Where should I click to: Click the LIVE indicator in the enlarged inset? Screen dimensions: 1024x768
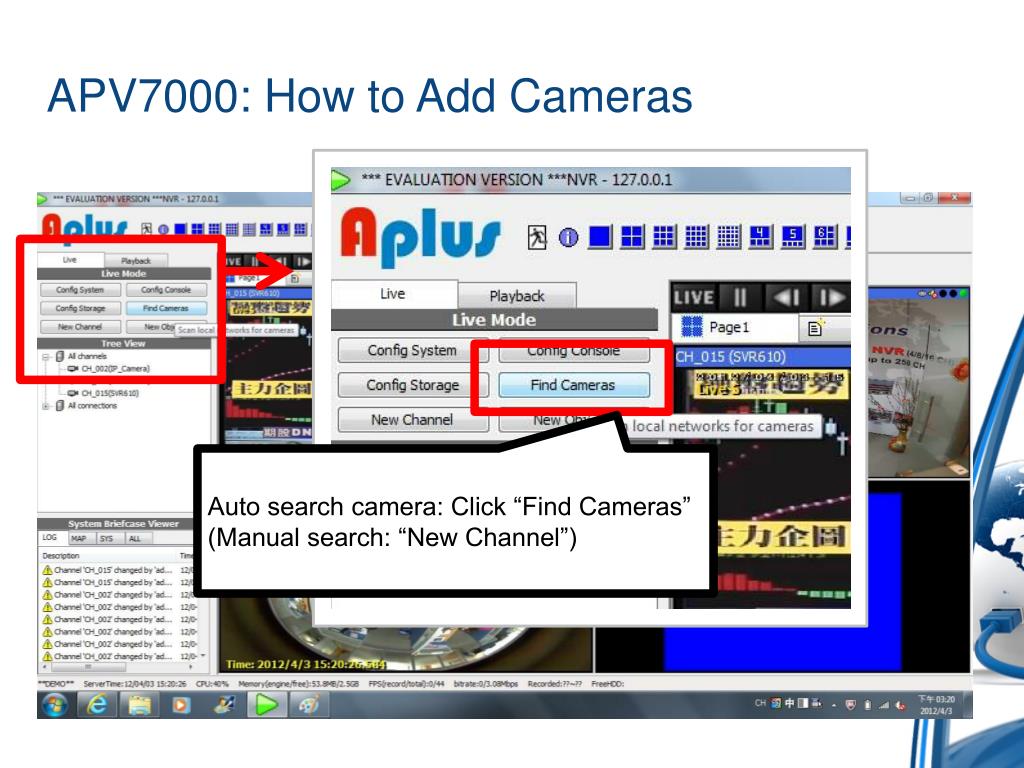(694, 298)
